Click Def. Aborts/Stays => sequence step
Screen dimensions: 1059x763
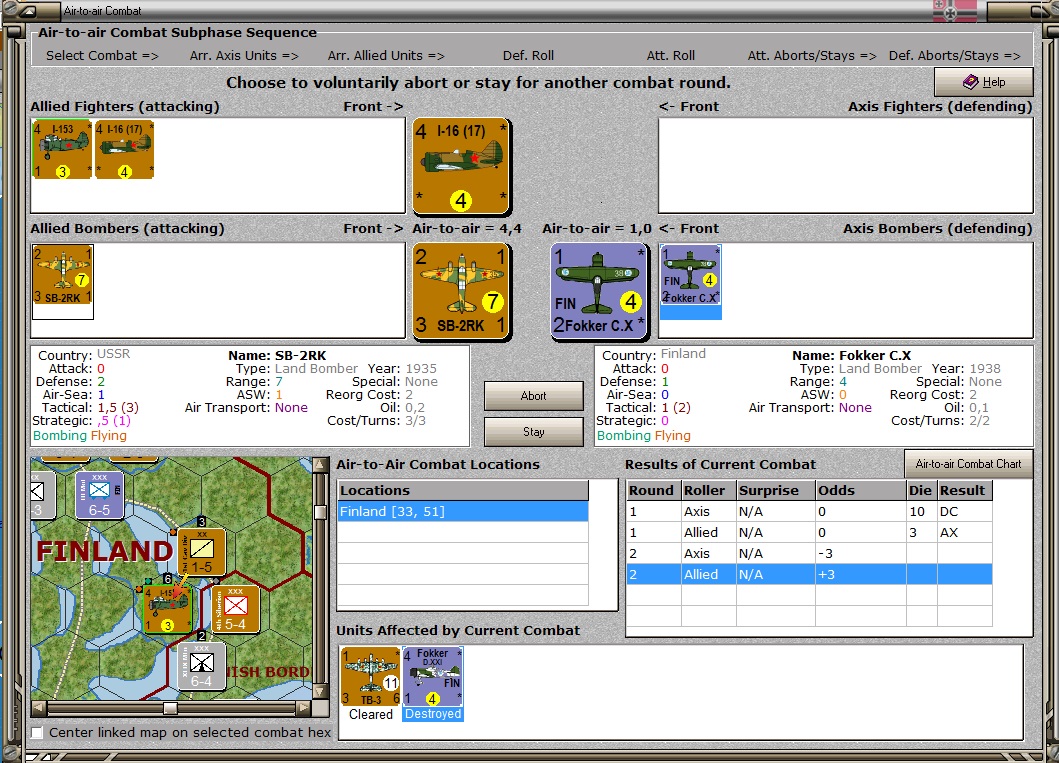[x=954, y=56]
